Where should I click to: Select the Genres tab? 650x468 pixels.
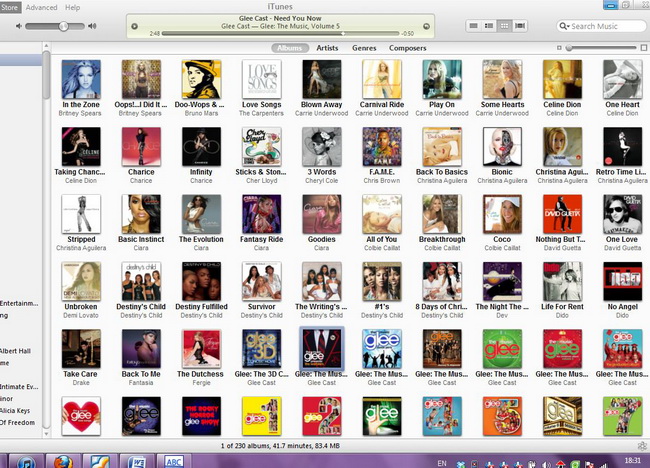[x=364, y=48]
